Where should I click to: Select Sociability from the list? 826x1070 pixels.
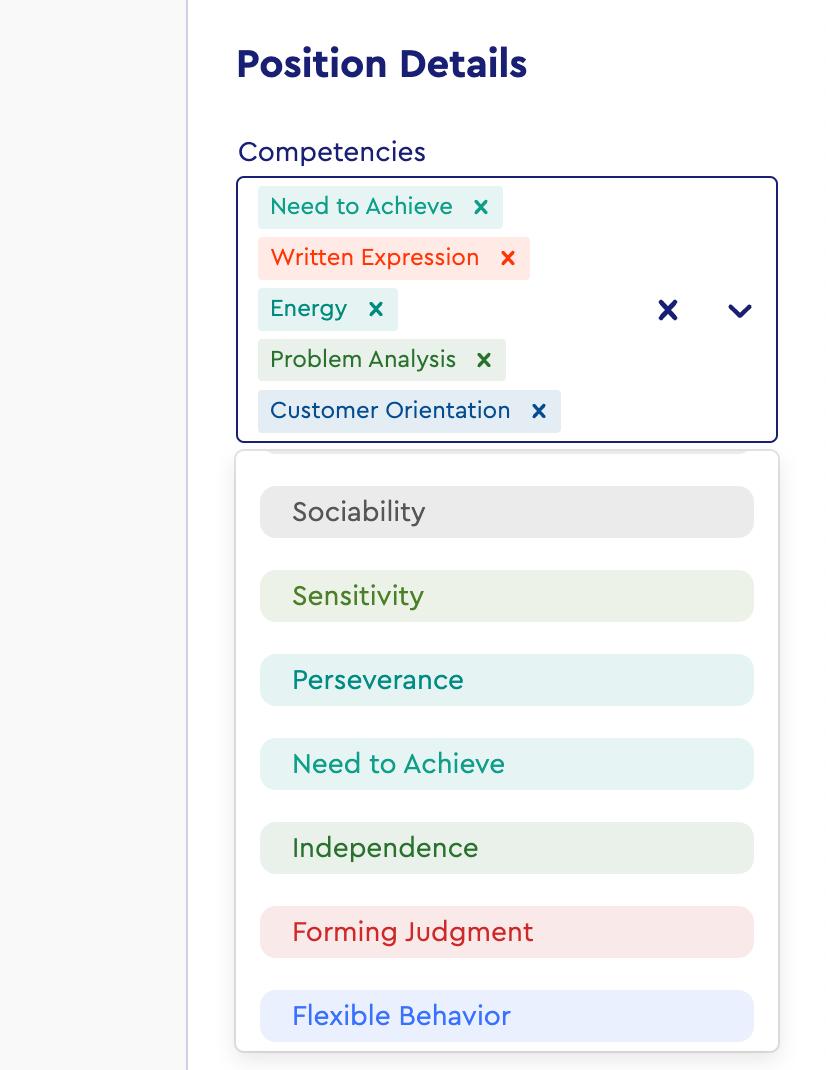pos(506,512)
